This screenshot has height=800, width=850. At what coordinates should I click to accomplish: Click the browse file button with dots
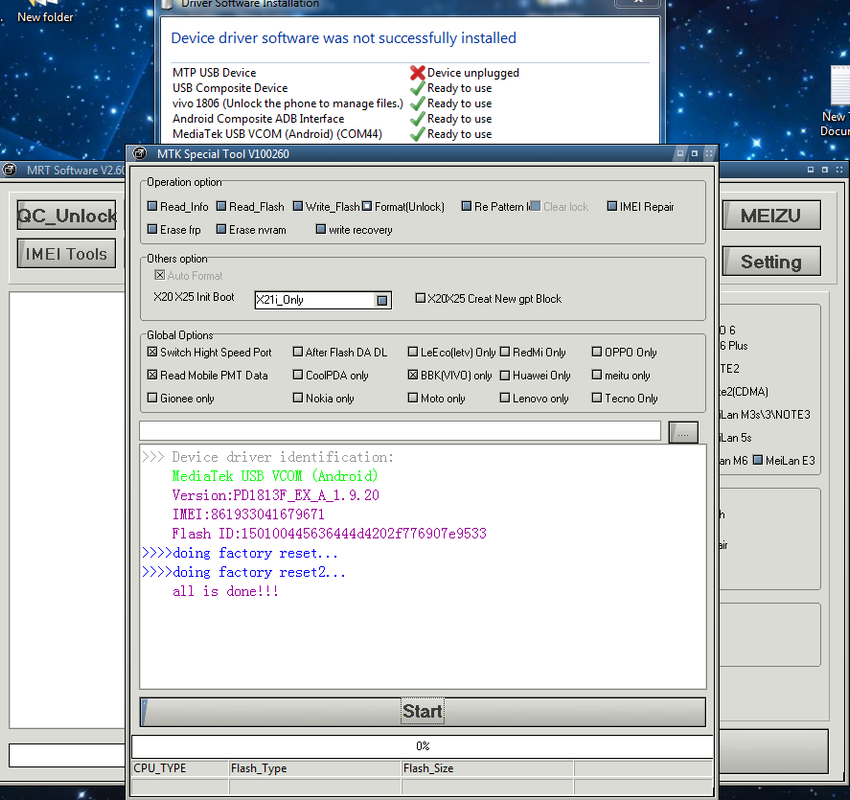tap(683, 433)
